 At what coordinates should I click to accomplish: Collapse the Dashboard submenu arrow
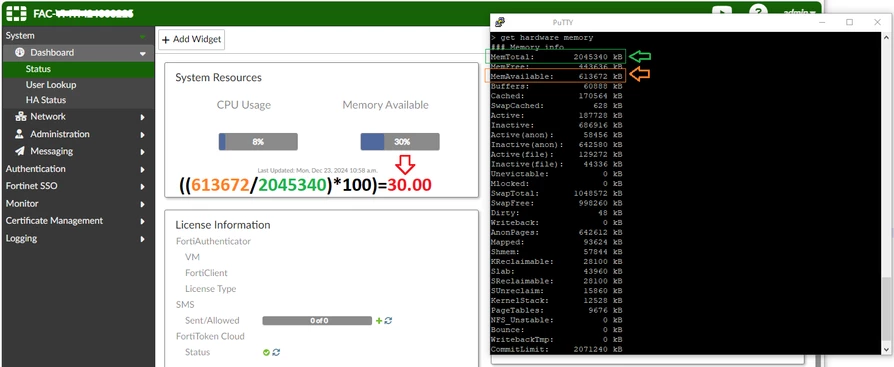[x=143, y=54]
